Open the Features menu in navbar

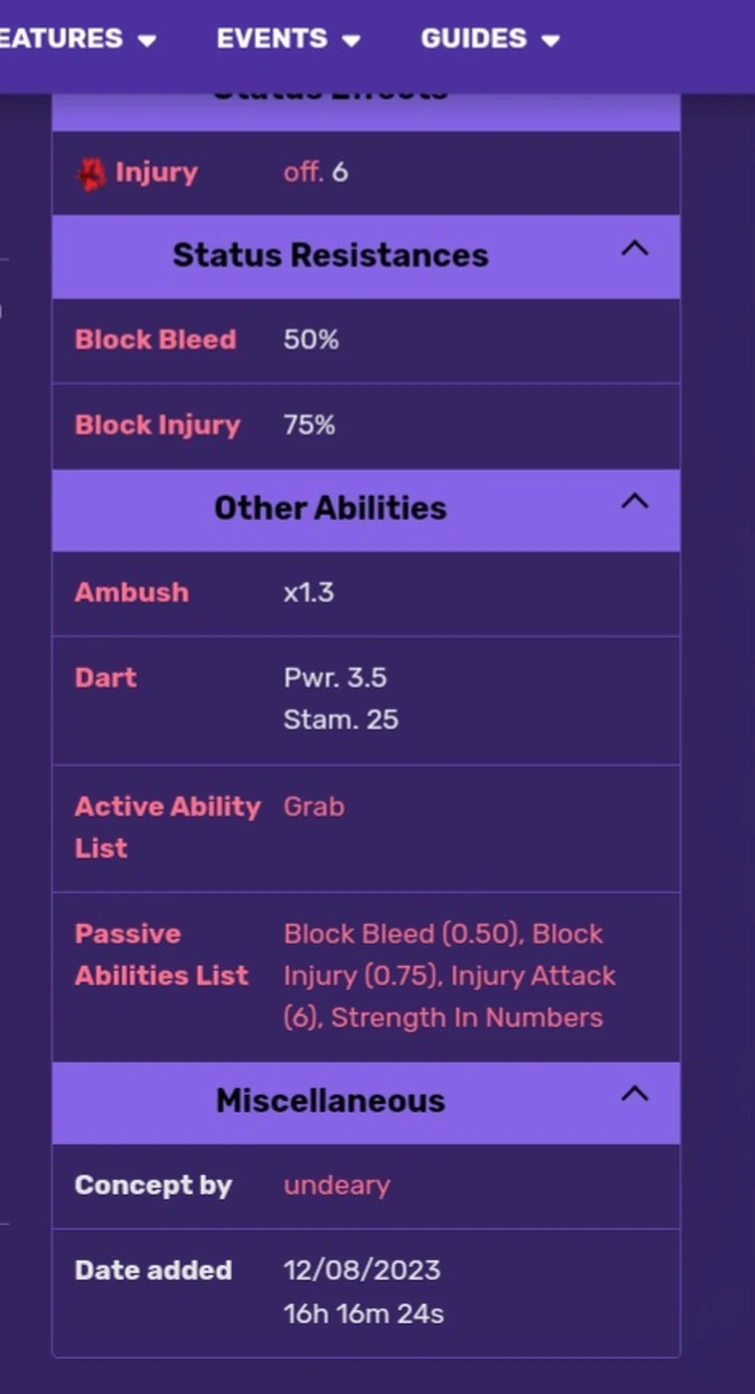coord(75,39)
